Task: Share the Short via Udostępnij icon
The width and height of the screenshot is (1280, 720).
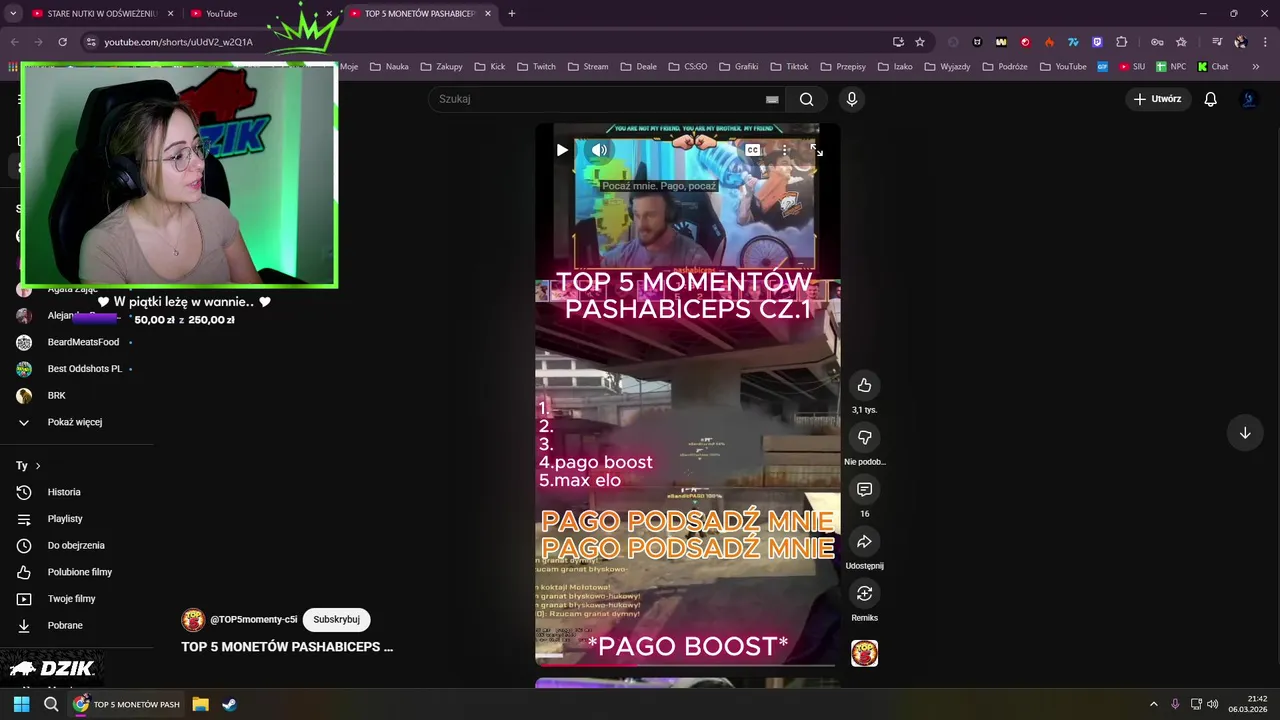Action: pos(864,541)
